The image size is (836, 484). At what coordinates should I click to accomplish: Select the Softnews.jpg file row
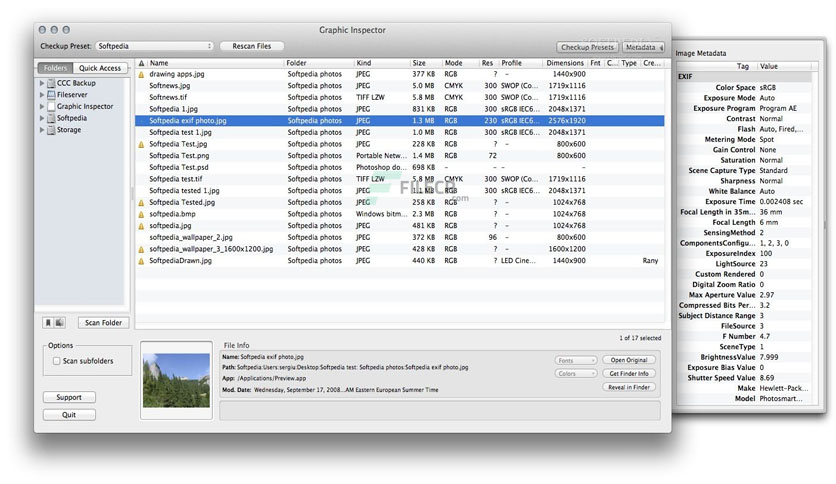pyautogui.click(x=399, y=86)
